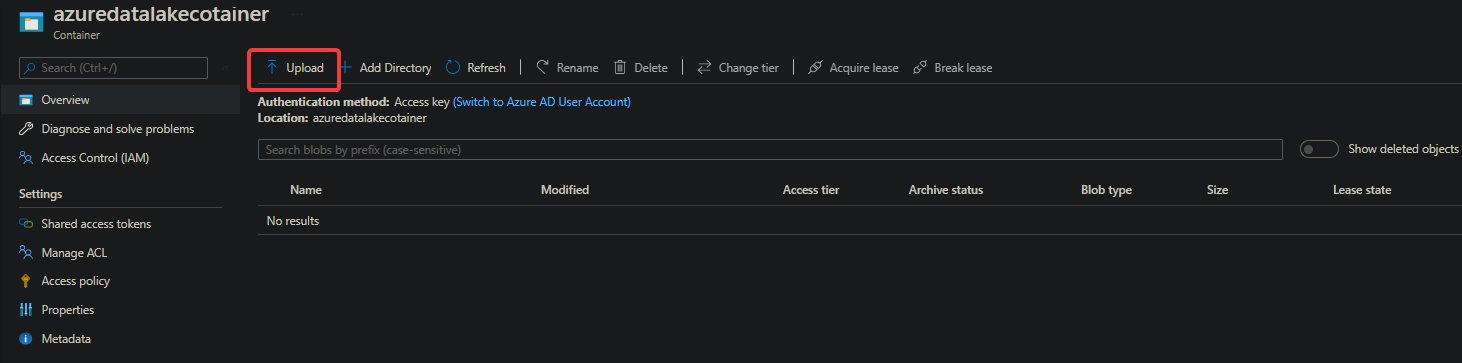Click the Rename toolbar icon
This screenshot has height=363, width=1462.
pyautogui.click(x=542, y=67)
